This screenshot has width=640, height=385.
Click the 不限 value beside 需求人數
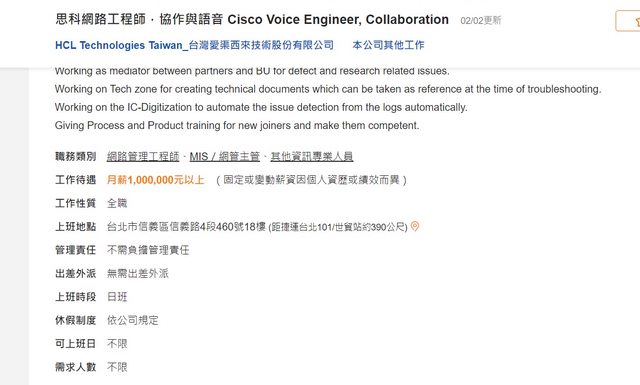click(117, 367)
